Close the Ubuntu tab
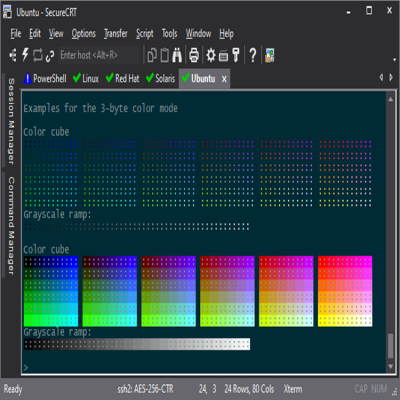This screenshot has height=400, width=400. point(224,79)
